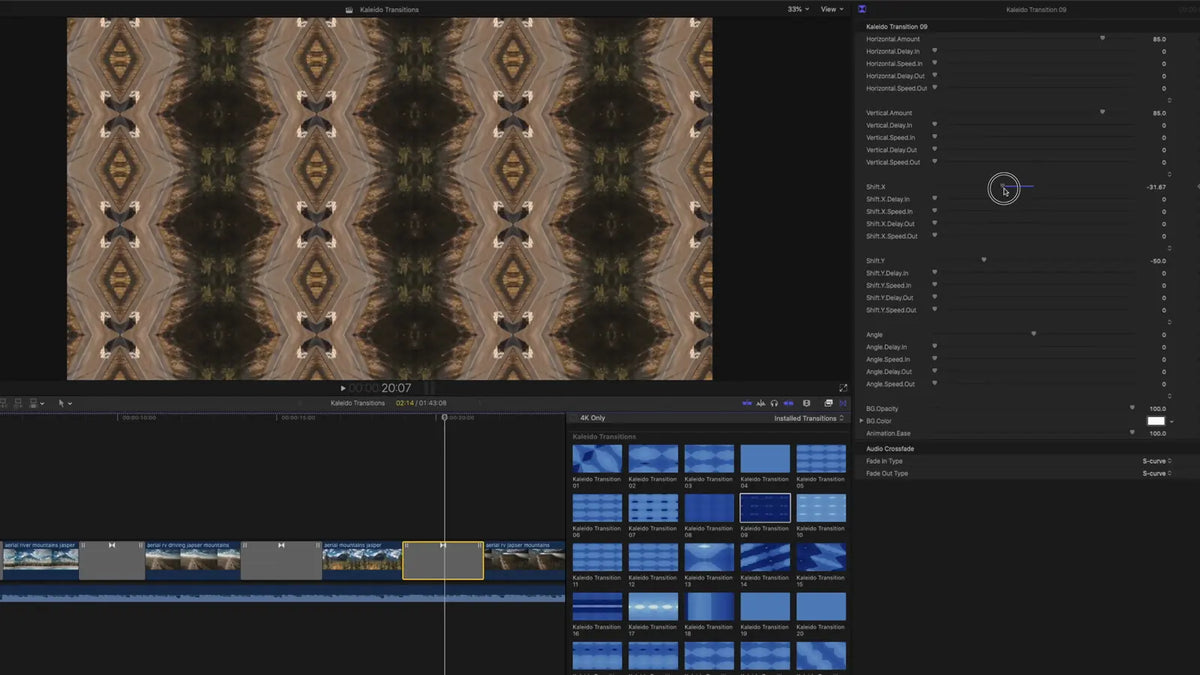Select Kaleido Transition 10 thumbnail
Viewport: 1200px width, 675px height.
(x=821, y=508)
